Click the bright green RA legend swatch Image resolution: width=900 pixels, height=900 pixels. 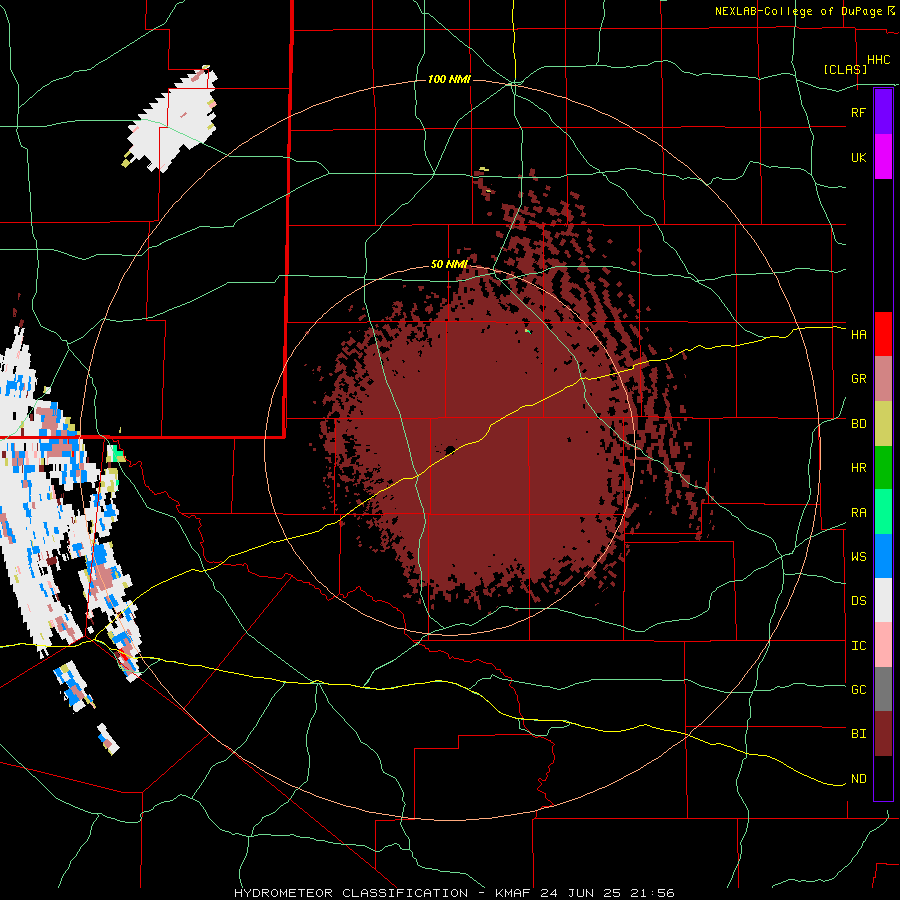click(883, 512)
